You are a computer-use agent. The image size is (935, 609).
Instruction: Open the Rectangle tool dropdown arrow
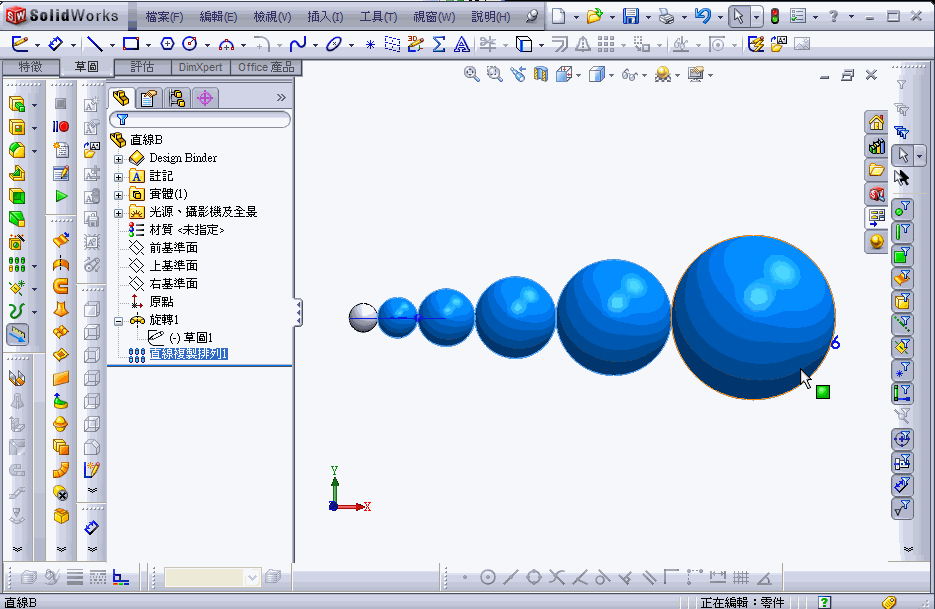pos(148,45)
